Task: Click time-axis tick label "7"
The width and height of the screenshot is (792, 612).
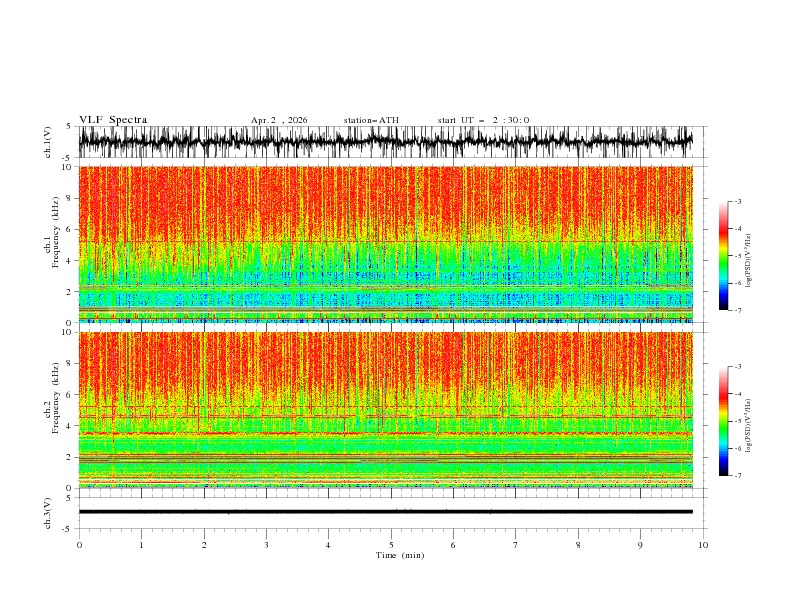Action: pyautogui.click(x=516, y=545)
